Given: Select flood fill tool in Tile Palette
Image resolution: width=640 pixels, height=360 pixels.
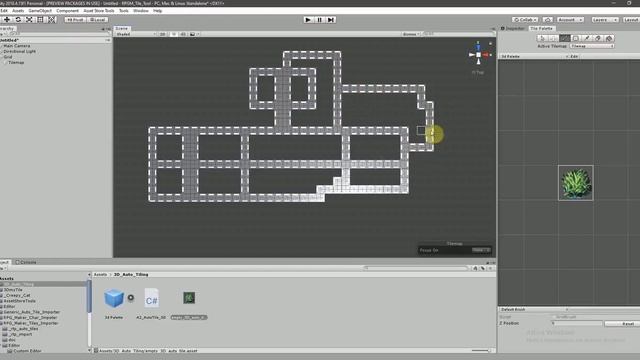Looking at the screenshot, I should pyautogui.click(x=609, y=38).
